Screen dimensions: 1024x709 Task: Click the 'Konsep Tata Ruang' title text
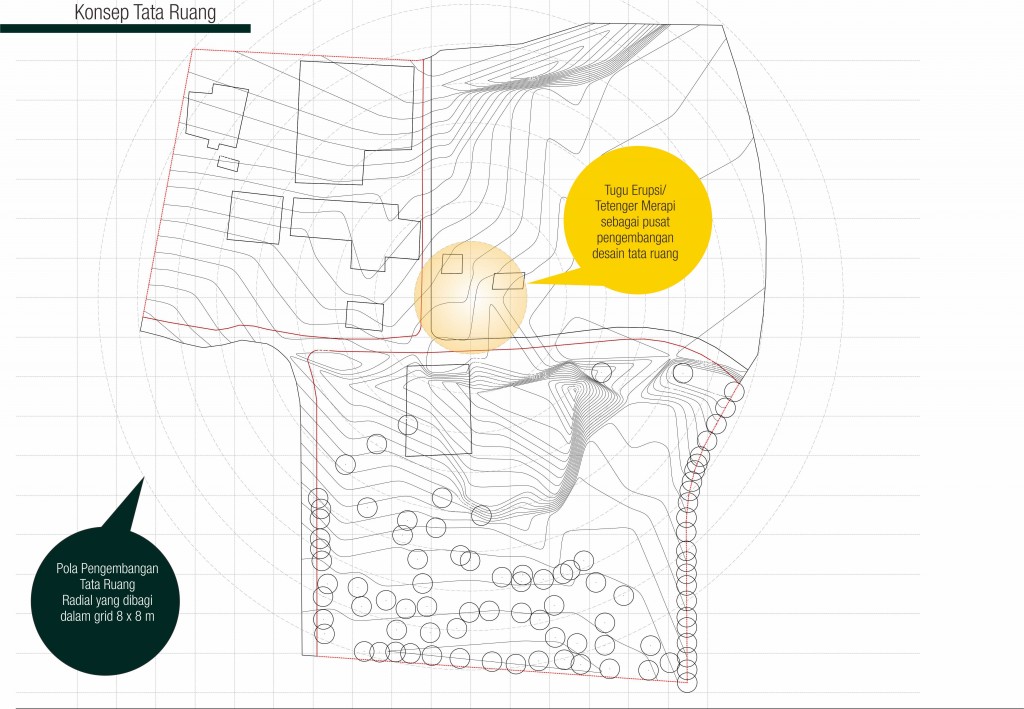point(145,12)
